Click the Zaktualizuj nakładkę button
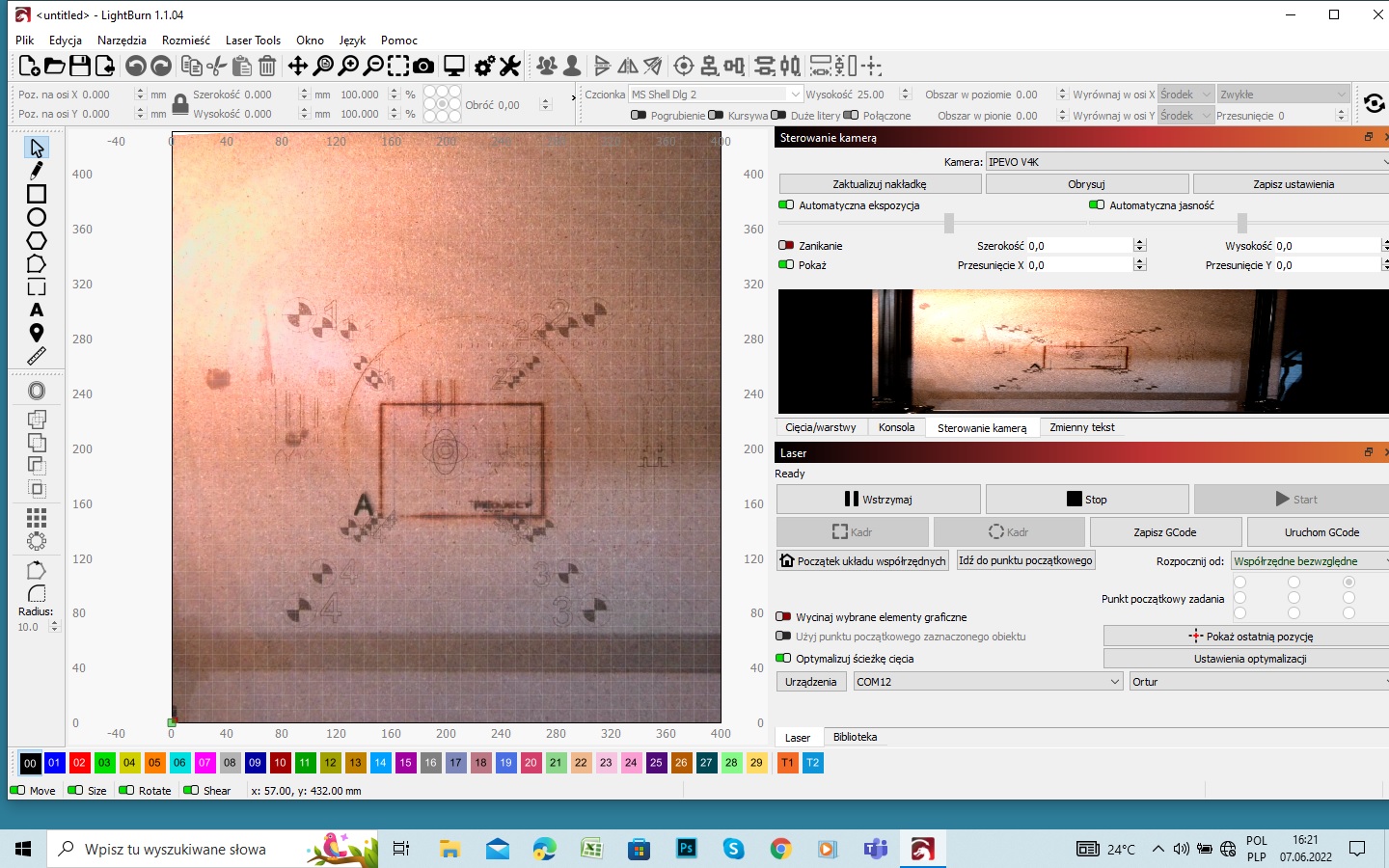Screen dimensions: 1389x868 (x=880, y=184)
